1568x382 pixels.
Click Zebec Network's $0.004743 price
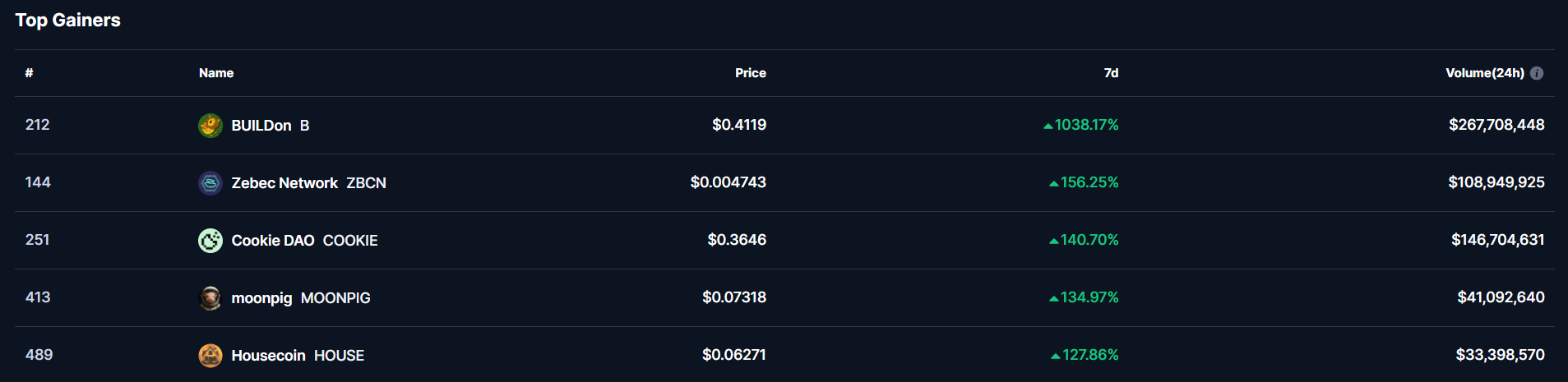[x=728, y=182]
